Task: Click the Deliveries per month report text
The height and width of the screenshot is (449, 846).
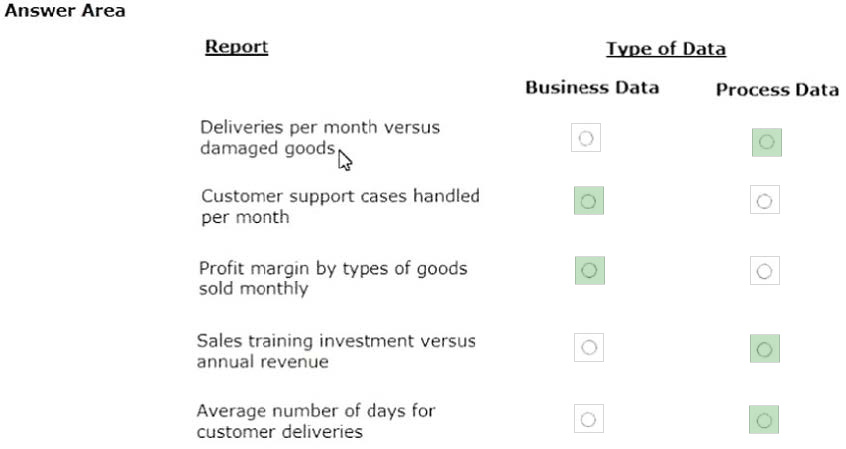Action: [x=319, y=138]
